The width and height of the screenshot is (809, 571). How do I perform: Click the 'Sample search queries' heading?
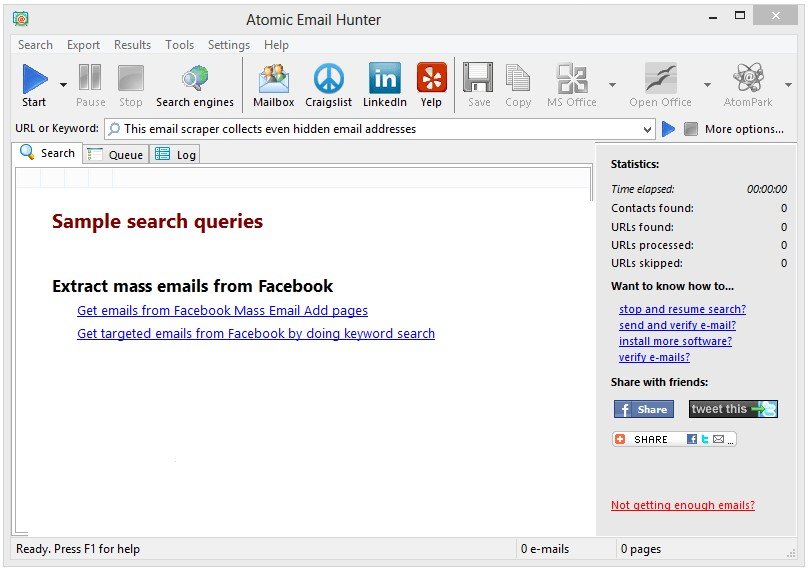pos(157,221)
